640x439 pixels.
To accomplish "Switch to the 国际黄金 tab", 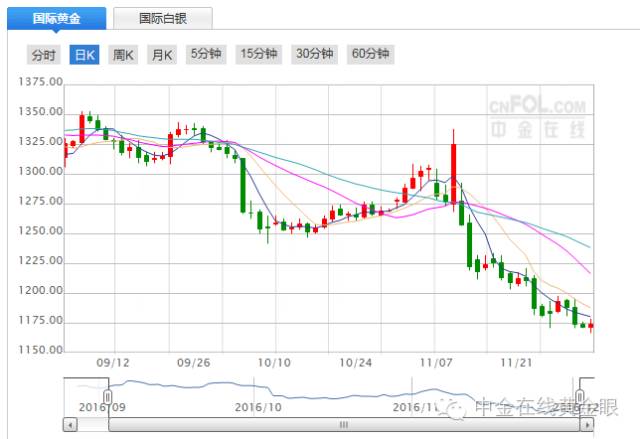I will click(x=58, y=18).
